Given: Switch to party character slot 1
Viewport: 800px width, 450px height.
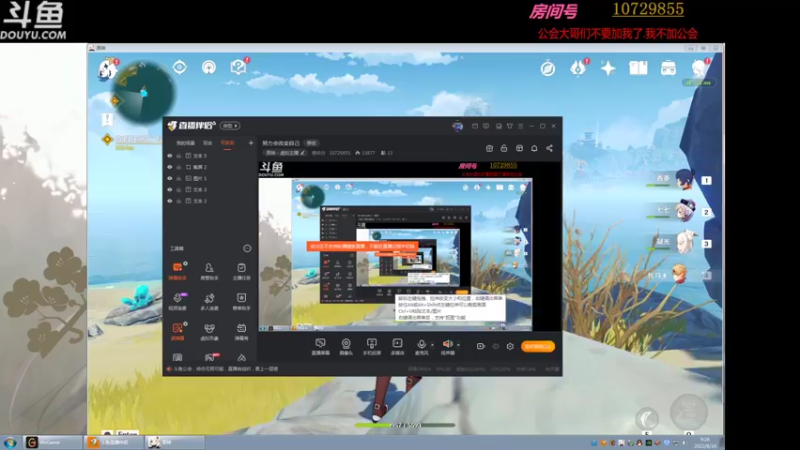Looking at the screenshot, I should 684,179.
